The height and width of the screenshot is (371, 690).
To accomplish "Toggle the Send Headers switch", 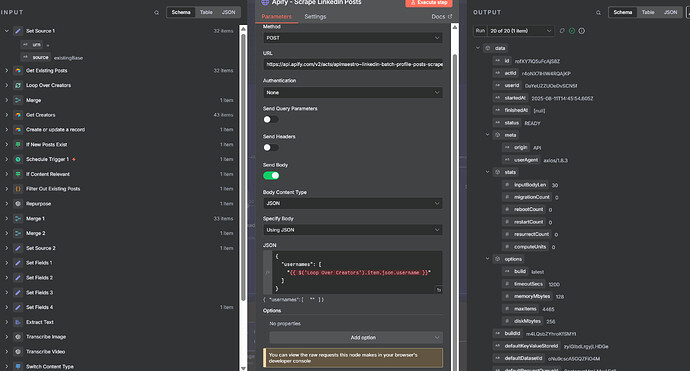I will 271,147.
